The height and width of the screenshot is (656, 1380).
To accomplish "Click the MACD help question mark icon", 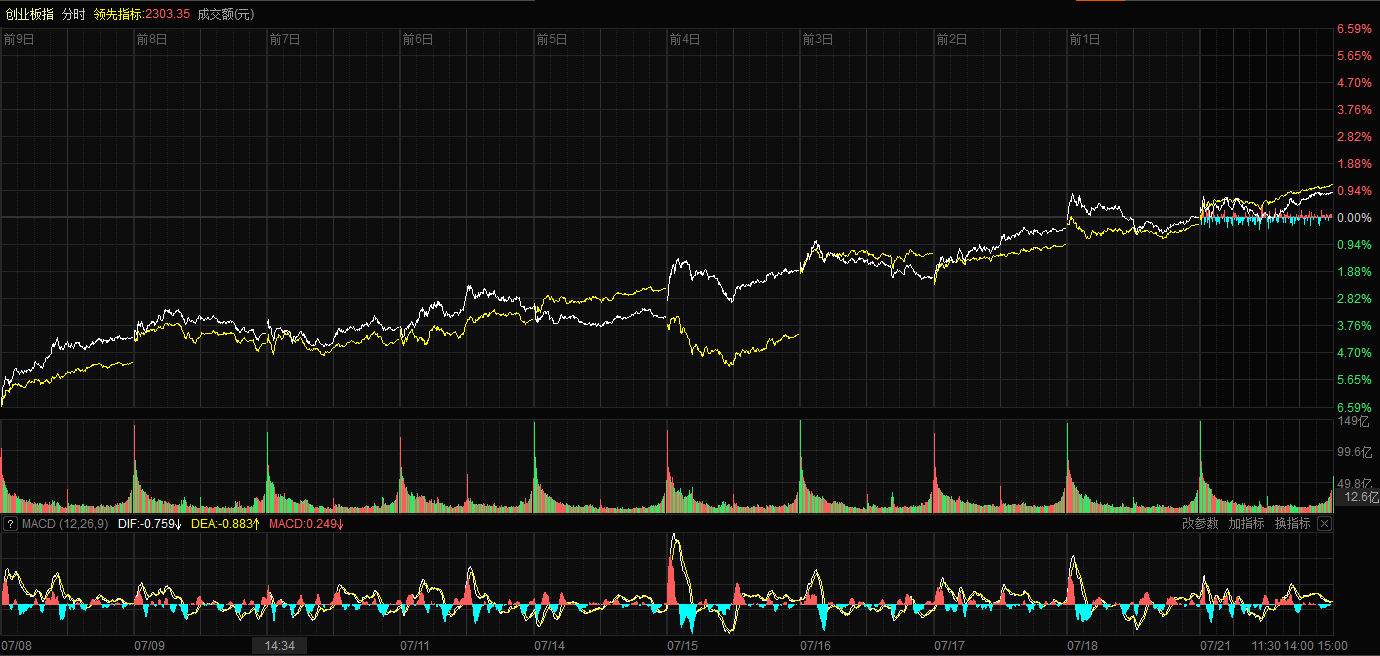I will [10, 524].
